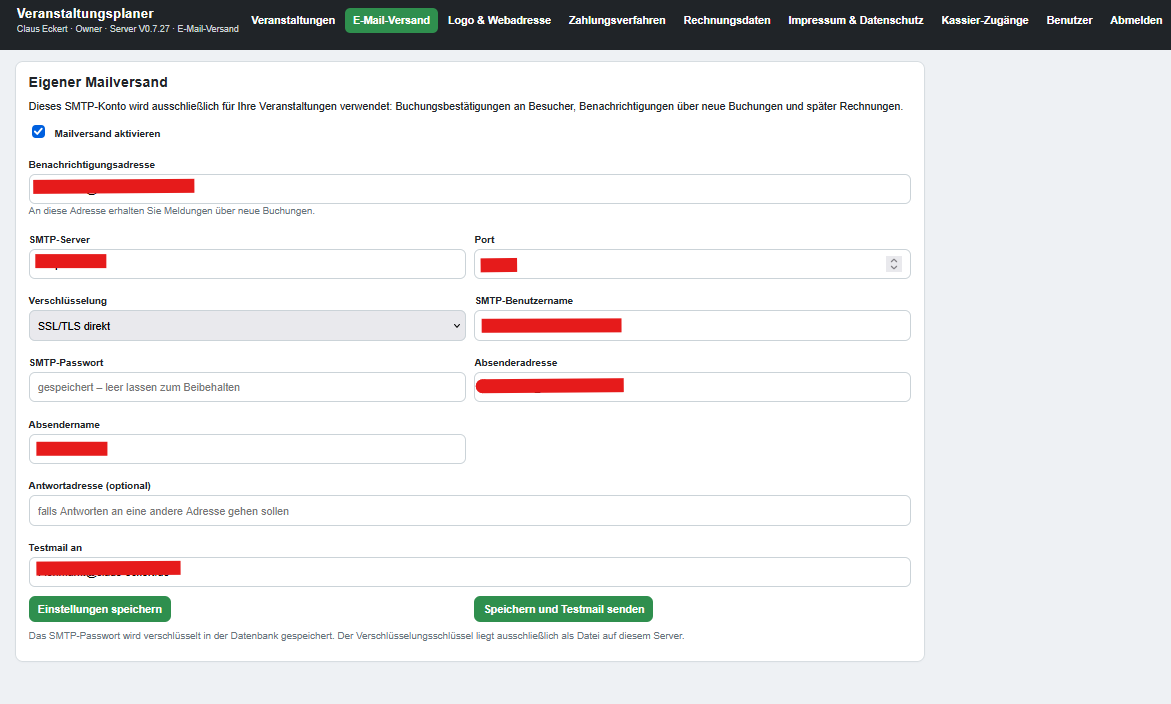Open the Veranstaltungen menu item
The width and height of the screenshot is (1171, 704).
pos(293,20)
